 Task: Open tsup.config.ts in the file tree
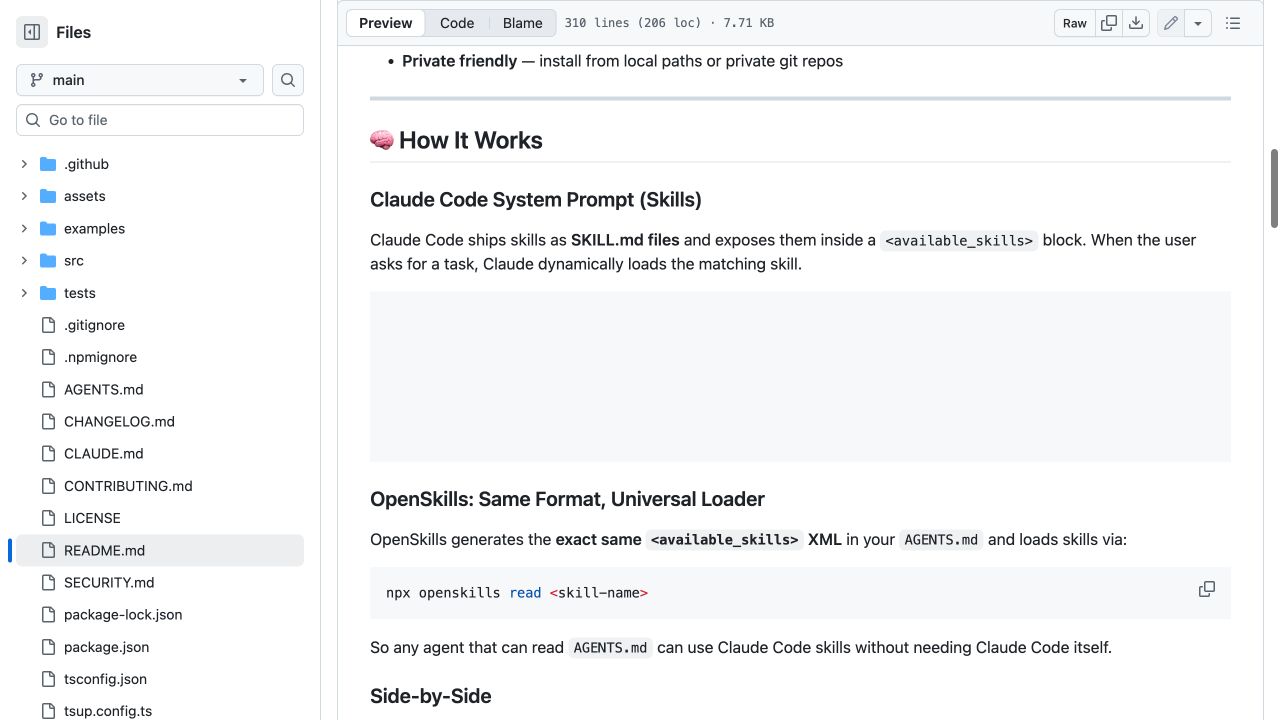(108, 711)
